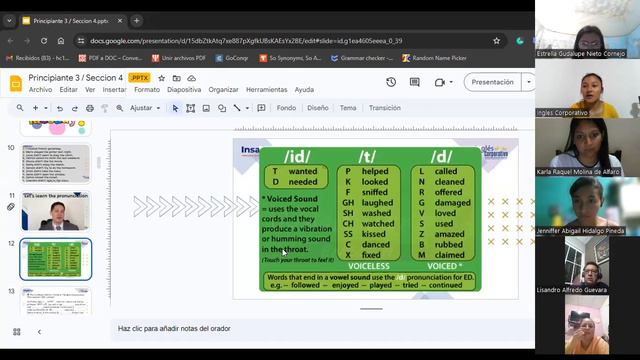Open grid view of slides
This screenshot has width=640, height=360.
tap(17, 332)
